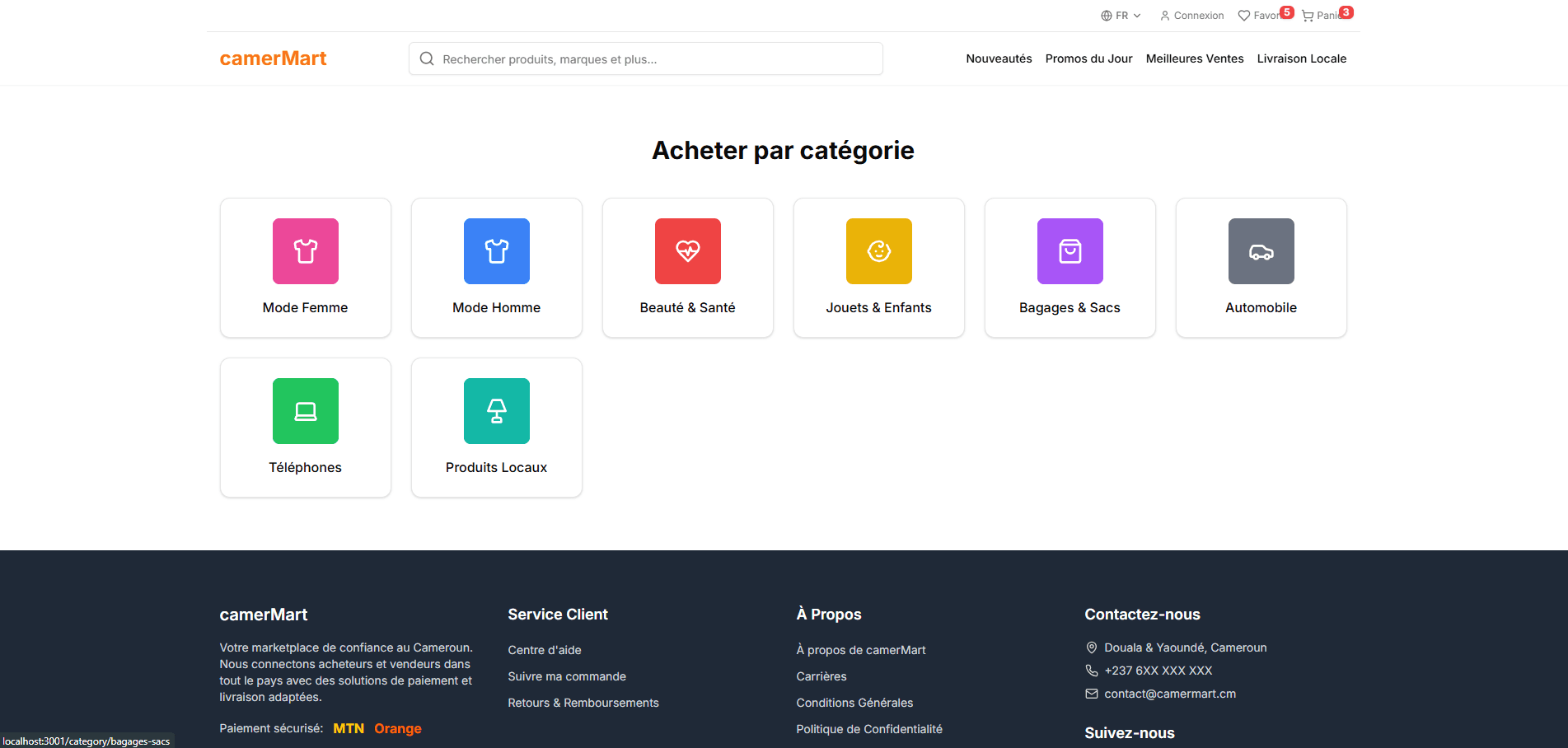Choose the Jouets & Enfants baby icon

pos(878,251)
